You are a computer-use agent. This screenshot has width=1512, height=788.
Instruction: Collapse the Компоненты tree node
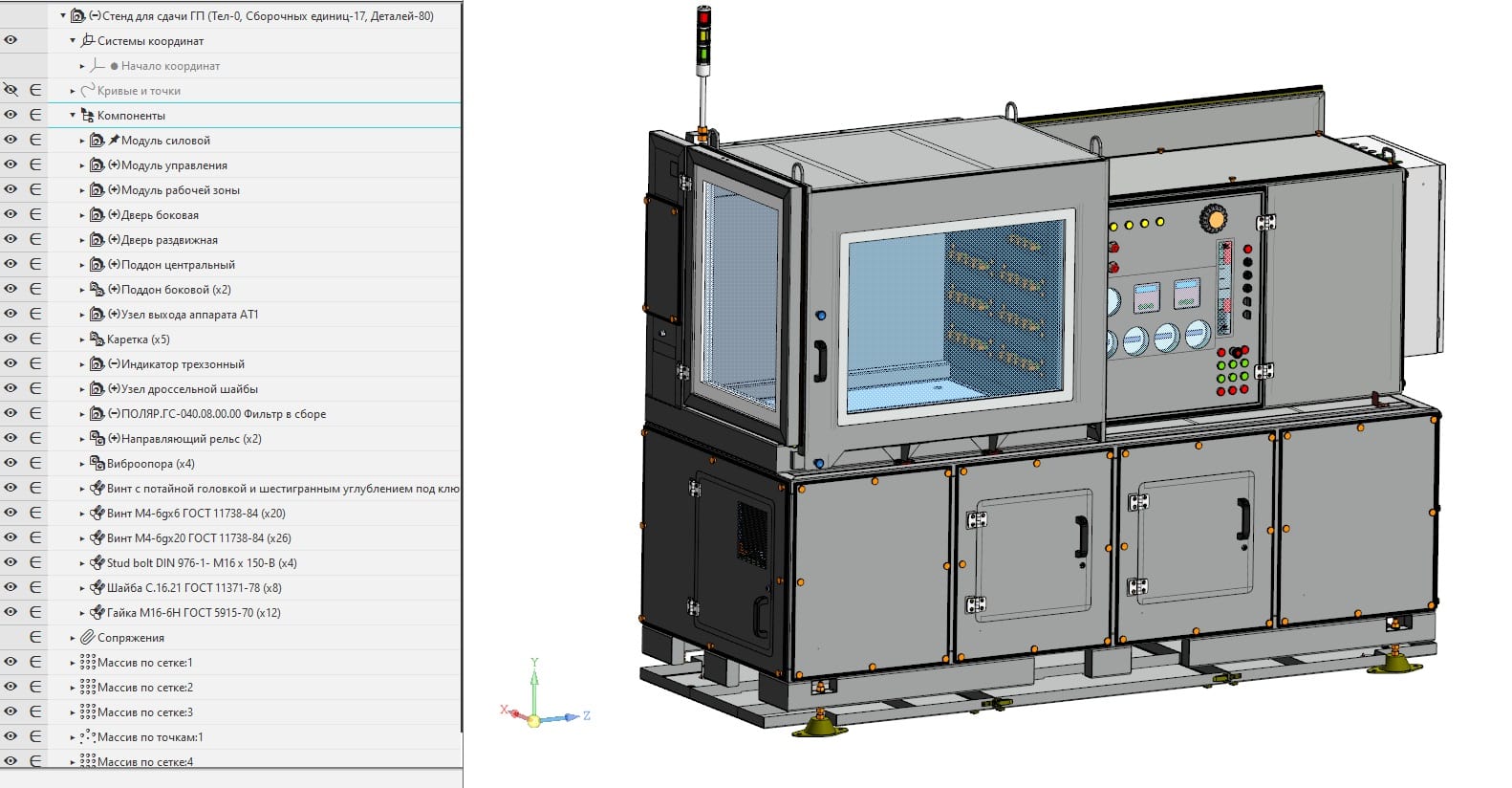click(73, 116)
